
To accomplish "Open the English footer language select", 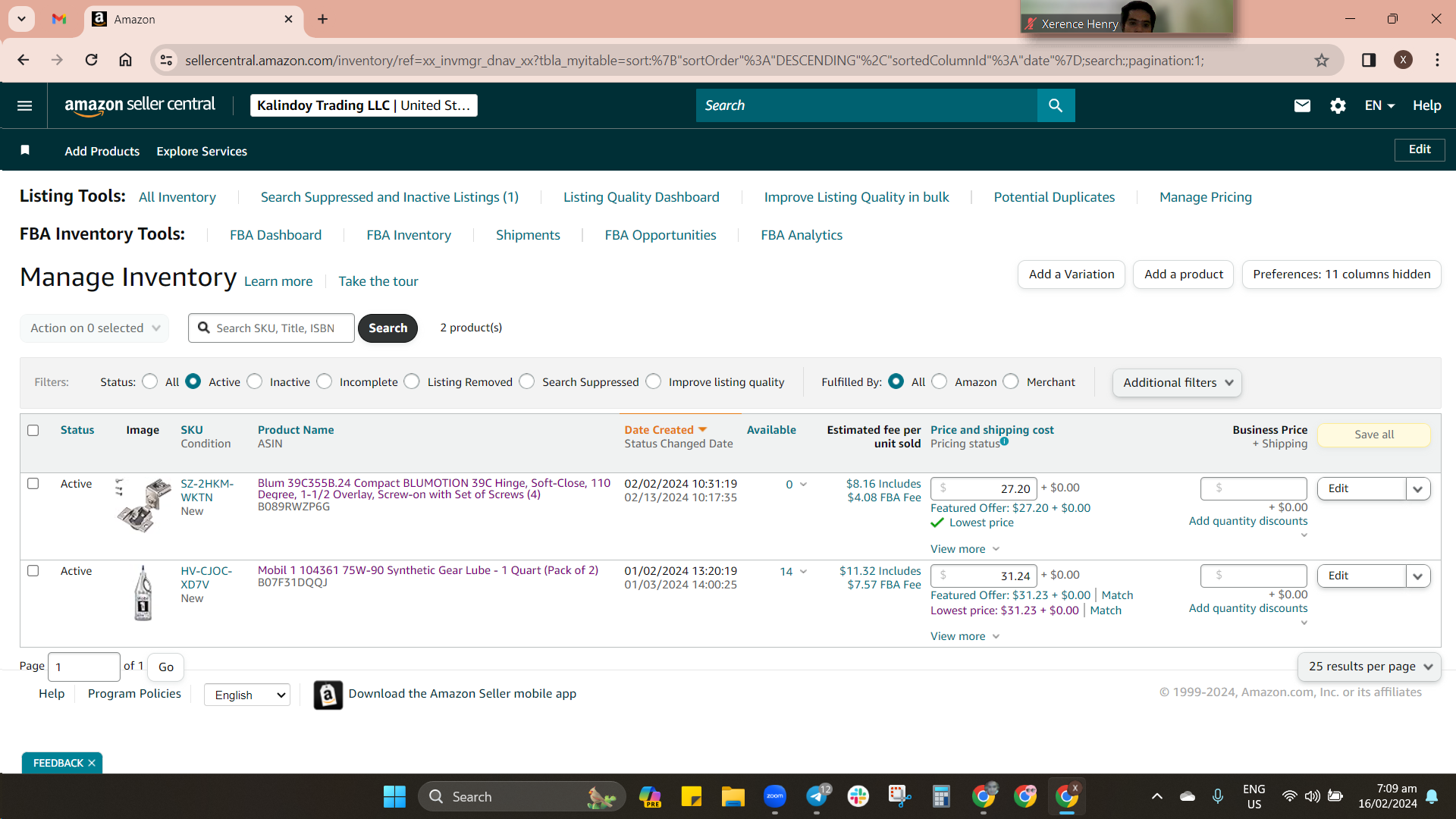I will [x=247, y=695].
